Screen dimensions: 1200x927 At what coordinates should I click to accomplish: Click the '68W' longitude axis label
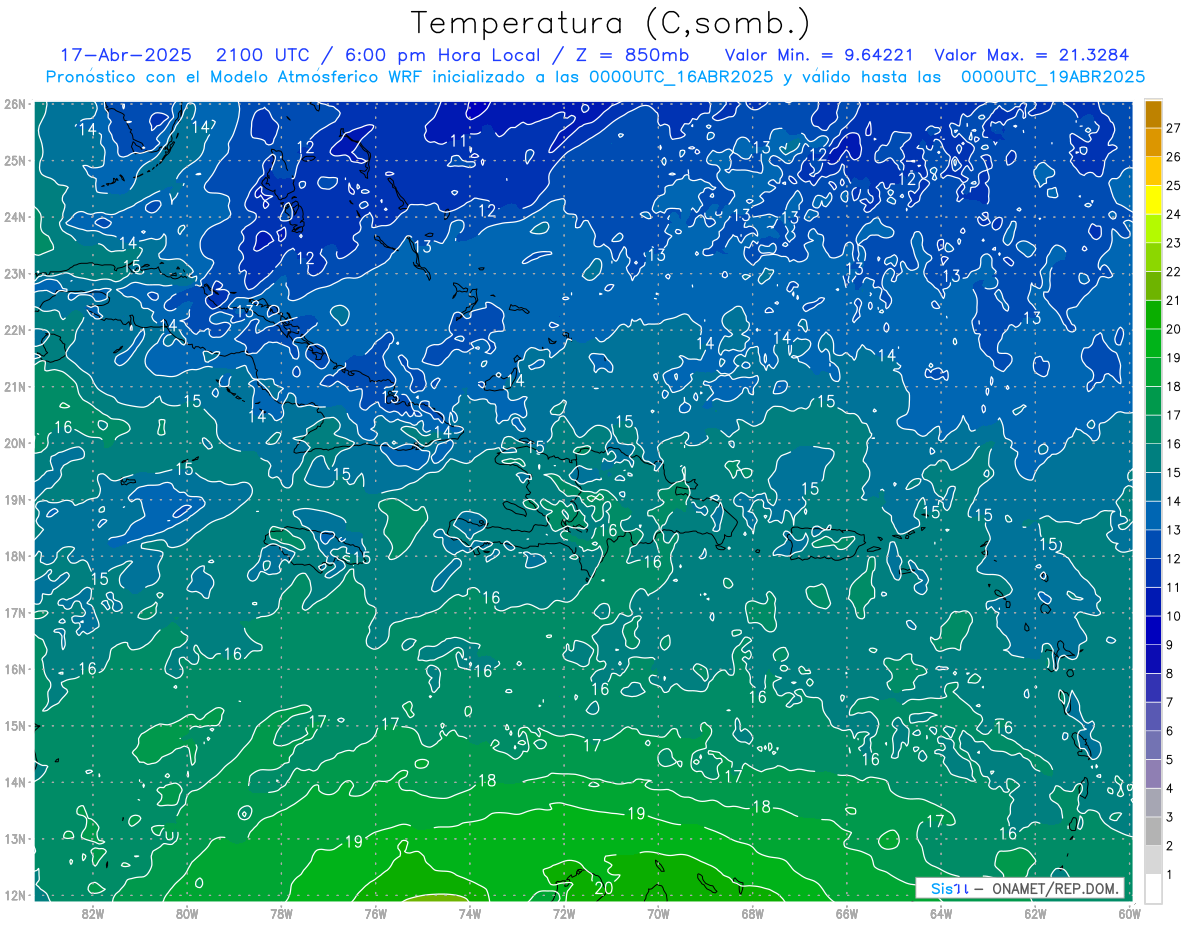pos(752,913)
